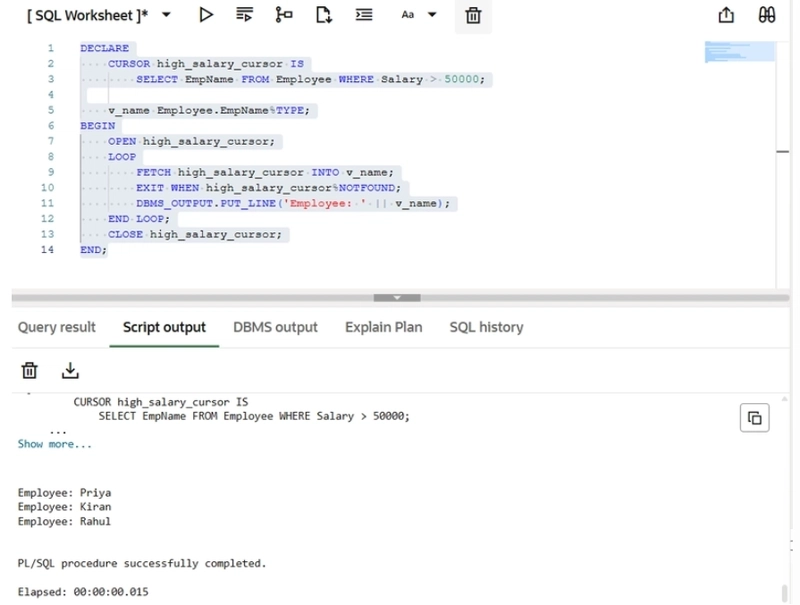Collapse the editor using the divider arrow
The height and width of the screenshot is (605, 800).
click(x=398, y=297)
